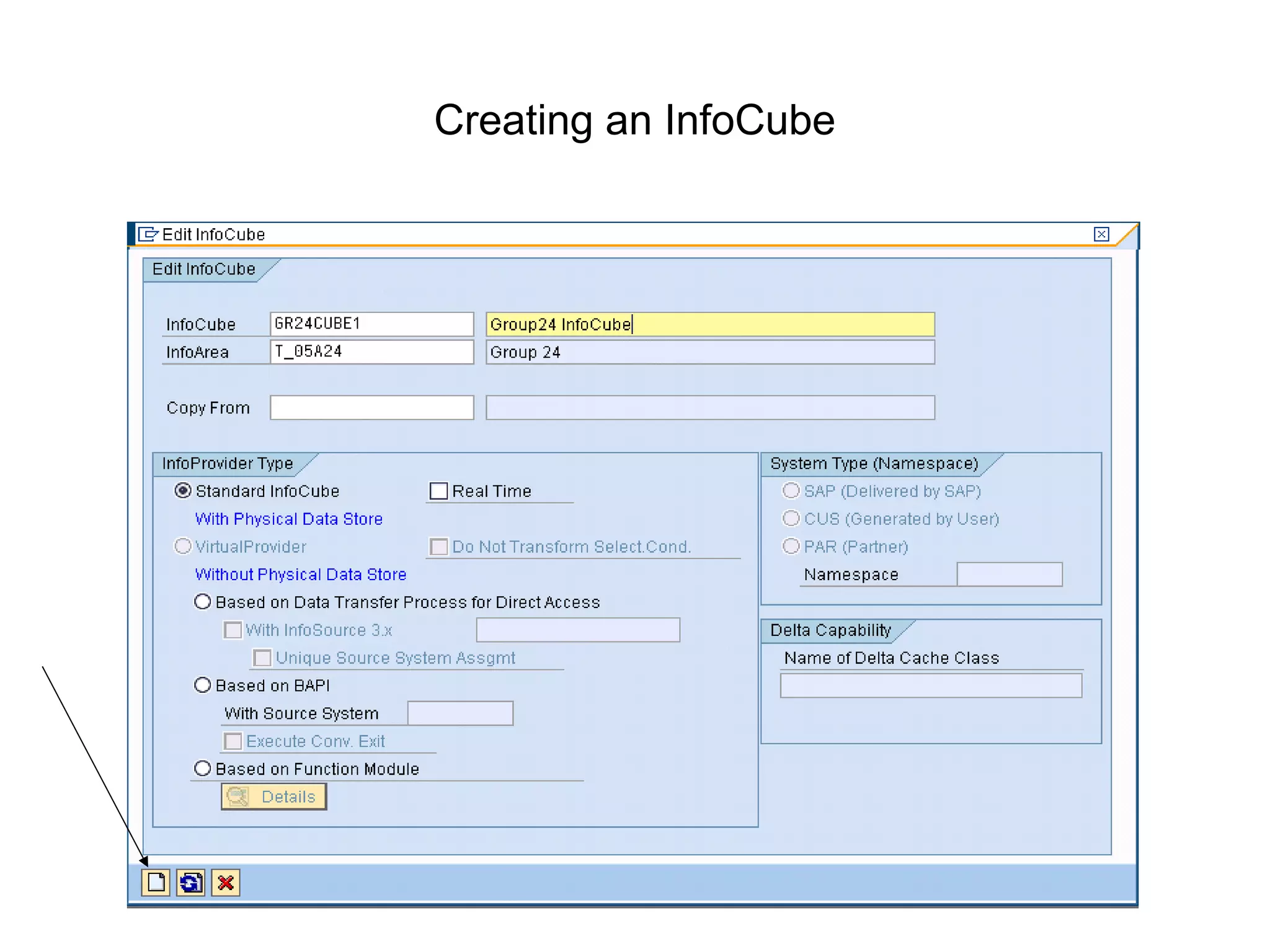Click the Copy From description field

(x=711, y=408)
